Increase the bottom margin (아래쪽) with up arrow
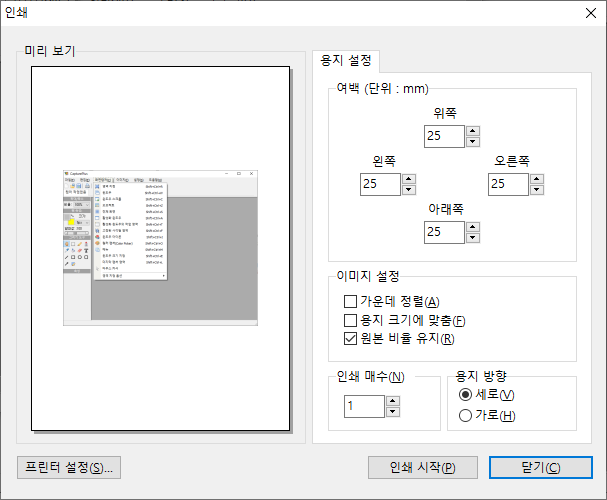 [472, 227]
